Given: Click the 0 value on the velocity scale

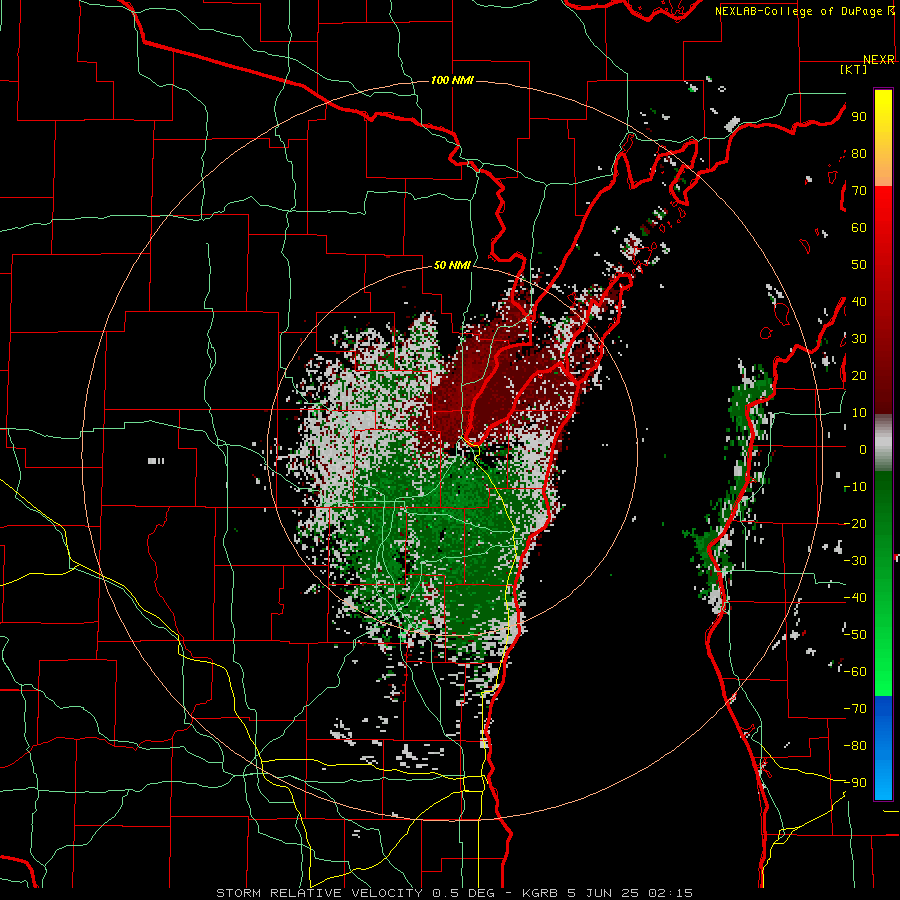Looking at the screenshot, I should 863,449.
